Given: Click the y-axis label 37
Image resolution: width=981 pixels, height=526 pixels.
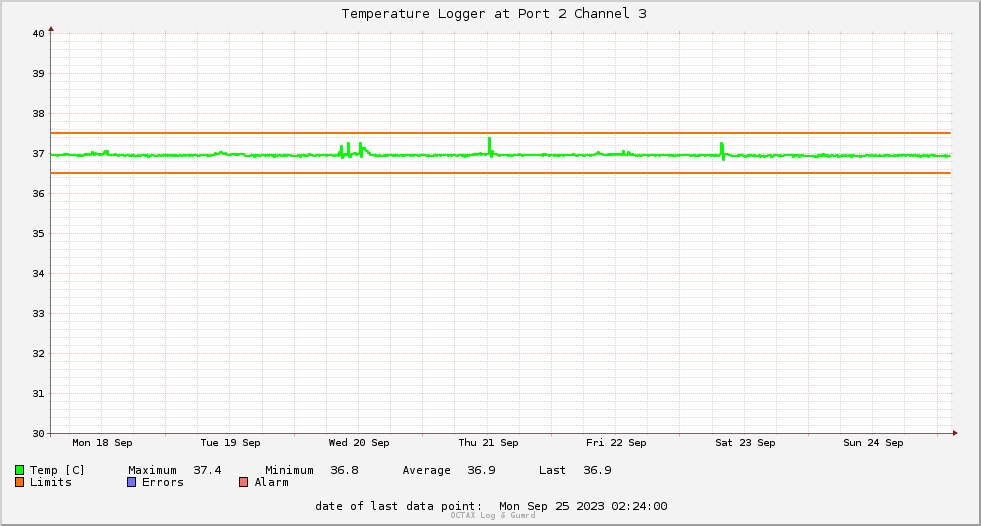Looking at the screenshot, I should [x=39, y=154].
